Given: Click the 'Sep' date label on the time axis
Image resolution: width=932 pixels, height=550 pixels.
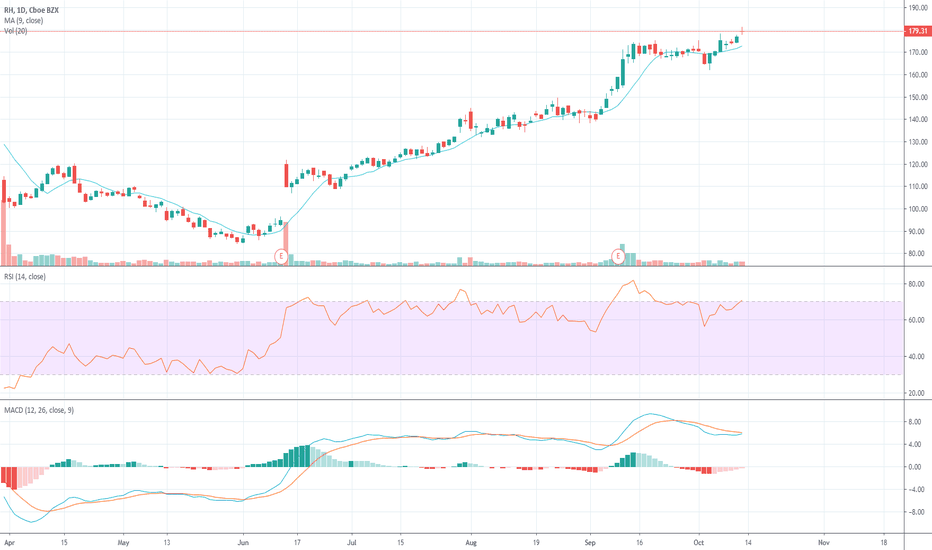Looking at the screenshot, I should (x=590, y=543).
